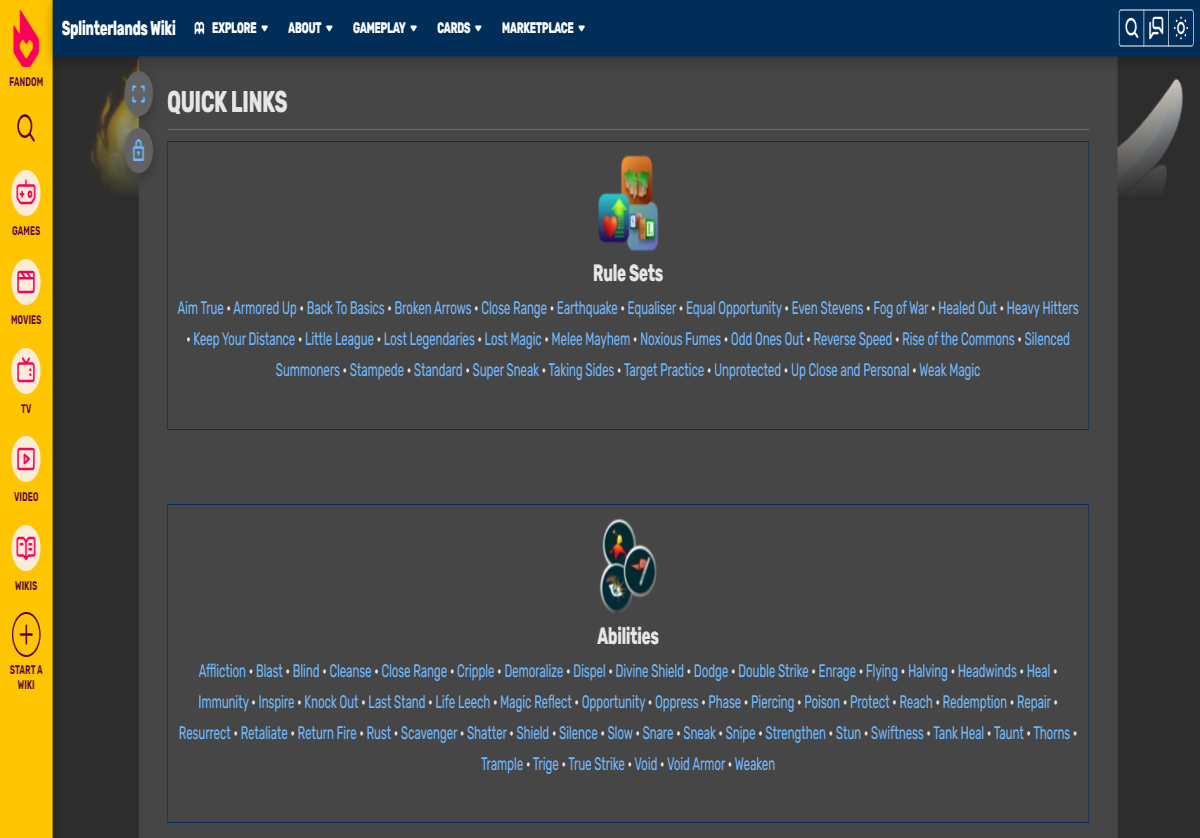1200x838 pixels.
Task: Open the Armored Up link
Action: [x=265, y=308]
